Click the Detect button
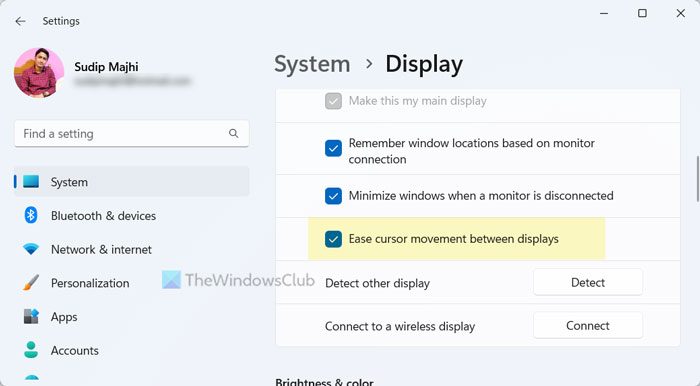This screenshot has width=700, height=386. coord(588,282)
